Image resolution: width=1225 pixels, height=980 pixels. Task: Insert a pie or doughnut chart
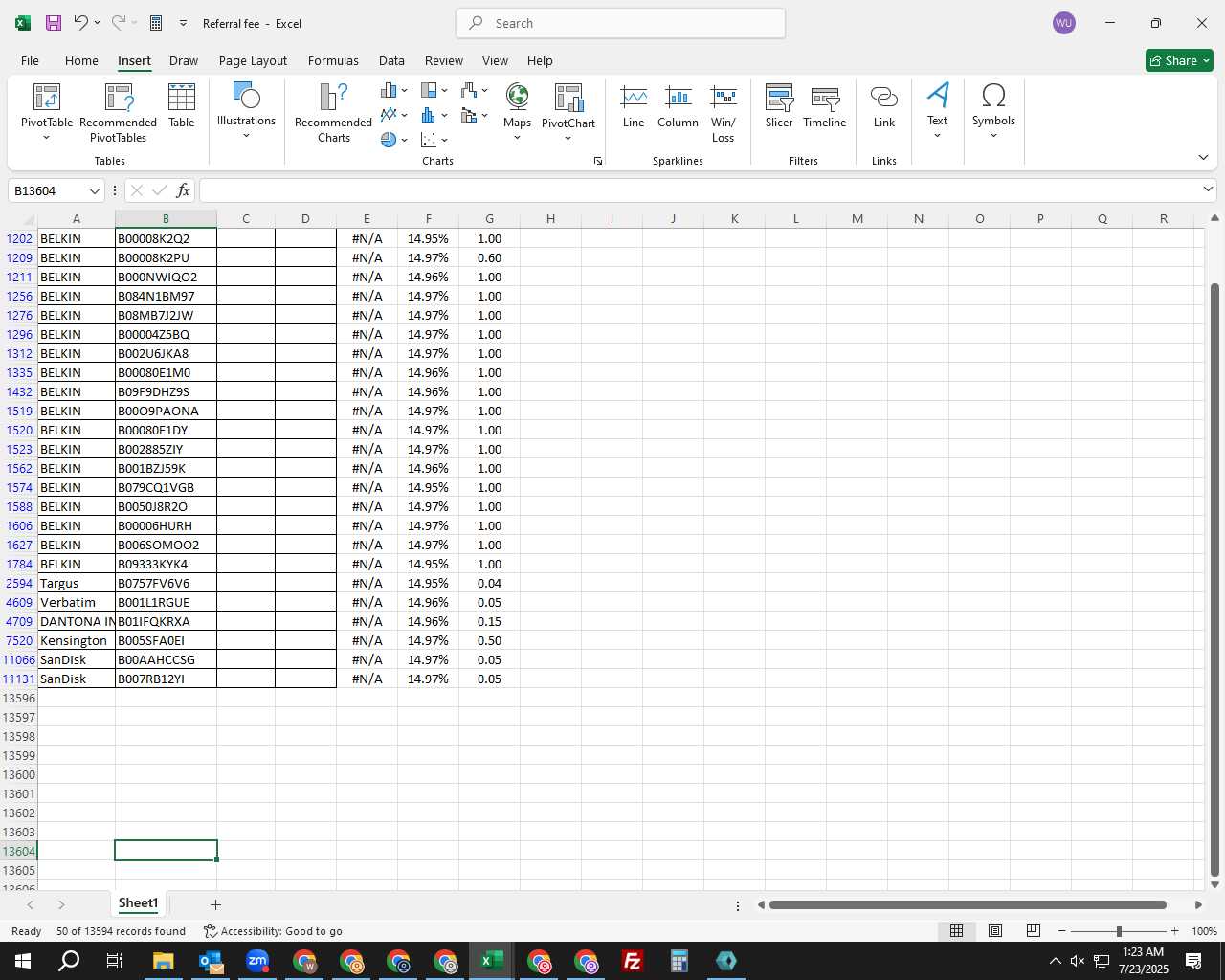[x=389, y=140]
